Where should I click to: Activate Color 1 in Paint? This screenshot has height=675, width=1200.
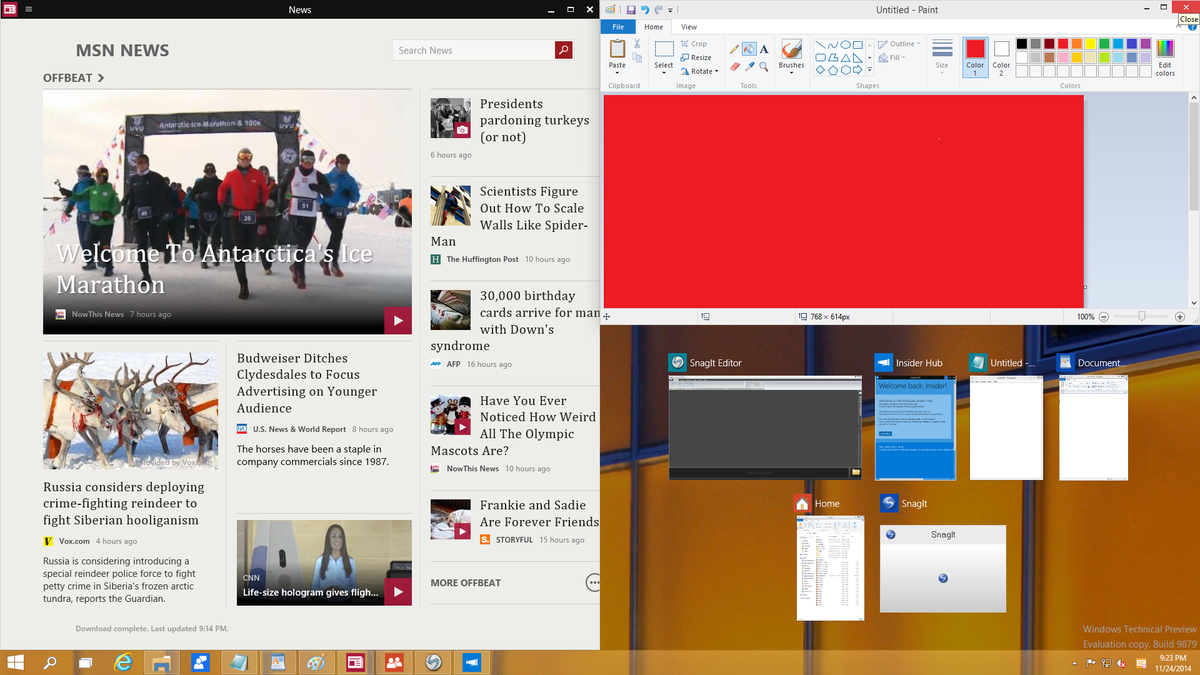click(x=975, y=57)
